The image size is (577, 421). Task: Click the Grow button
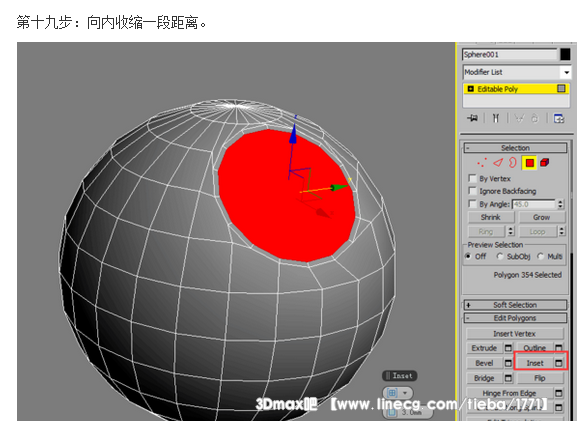(541, 217)
